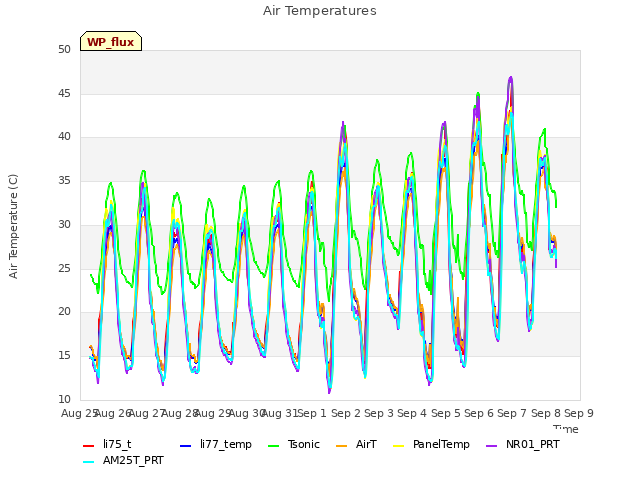
Task: Click the Sep 2 x-axis label
Action: (346, 413)
